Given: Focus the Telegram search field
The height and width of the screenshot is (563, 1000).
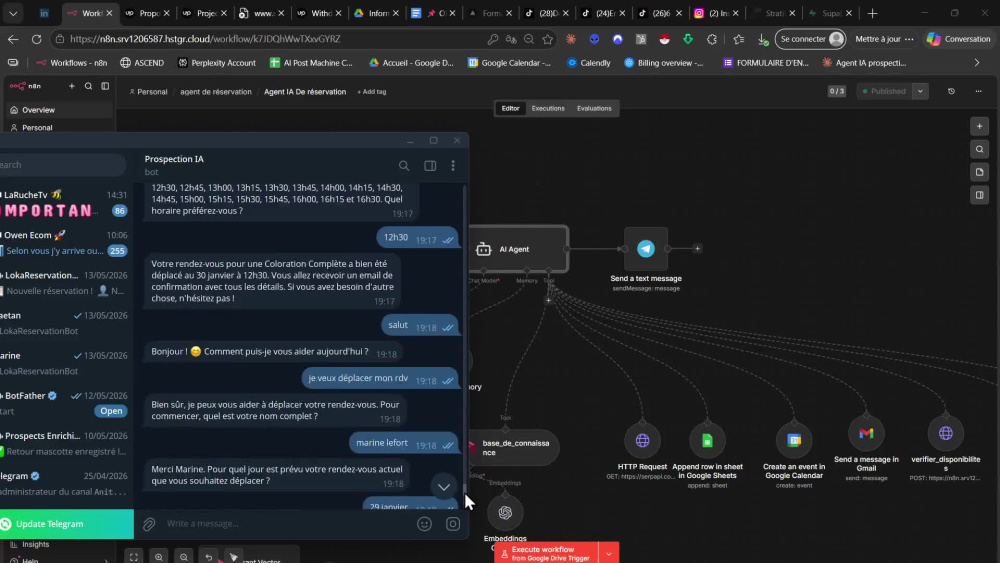Looking at the screenshot, I should pyautogui.click(x=62, y=165).
